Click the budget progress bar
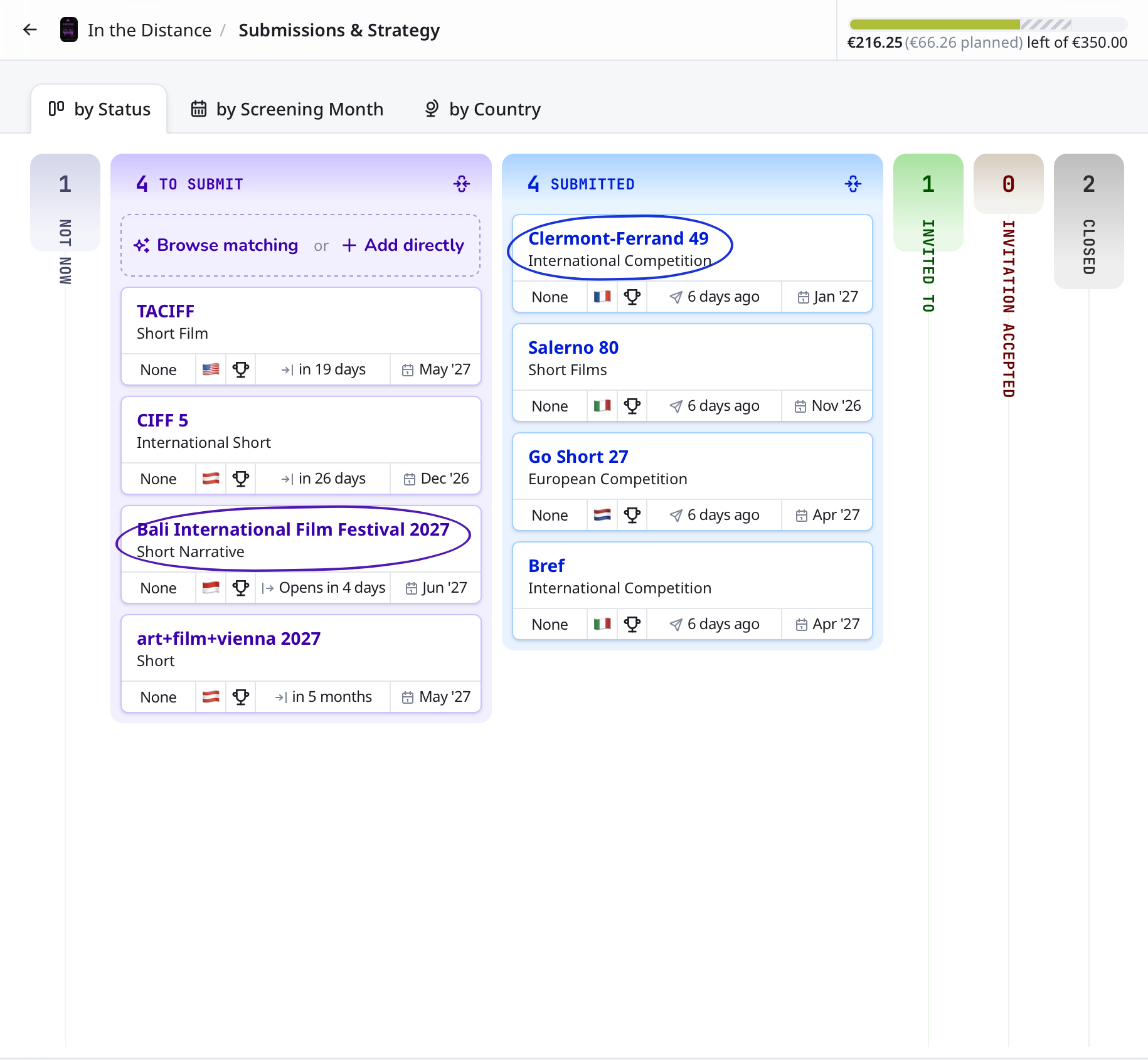Screen dimensions: 1148x1060 pos(988,24)
